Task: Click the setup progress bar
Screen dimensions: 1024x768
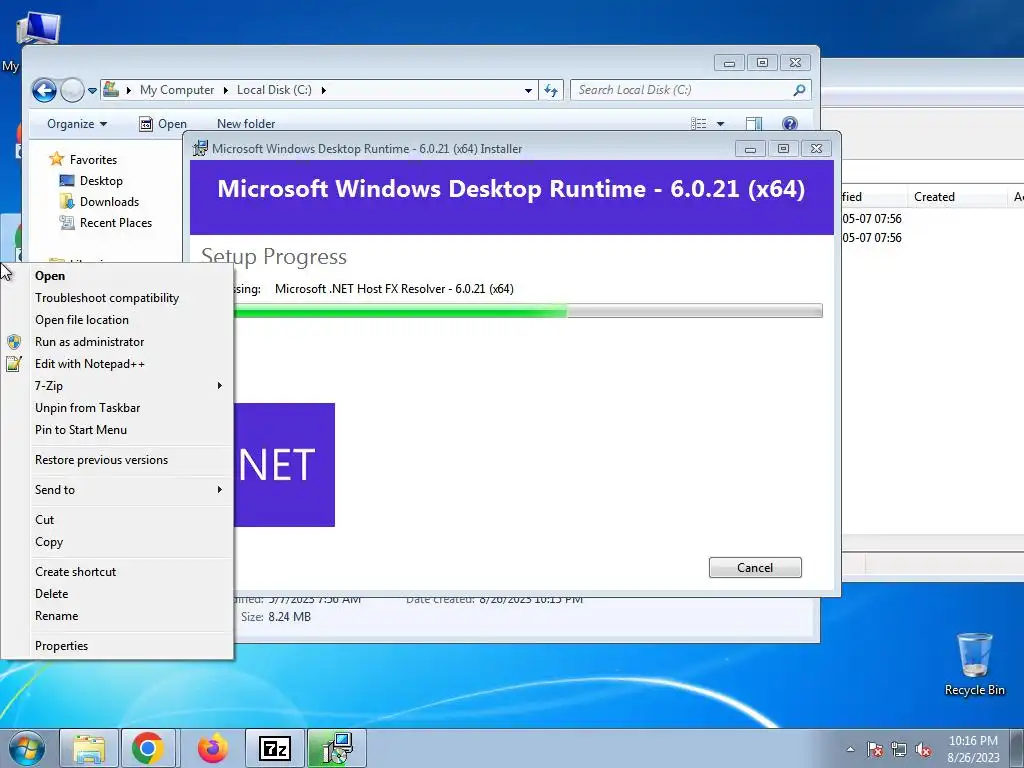Action: tap(528, 311)
